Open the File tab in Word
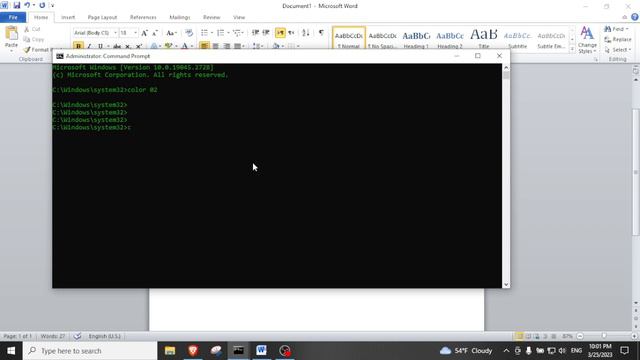Viewport: 640px width, 360px height. click(13, 17)
